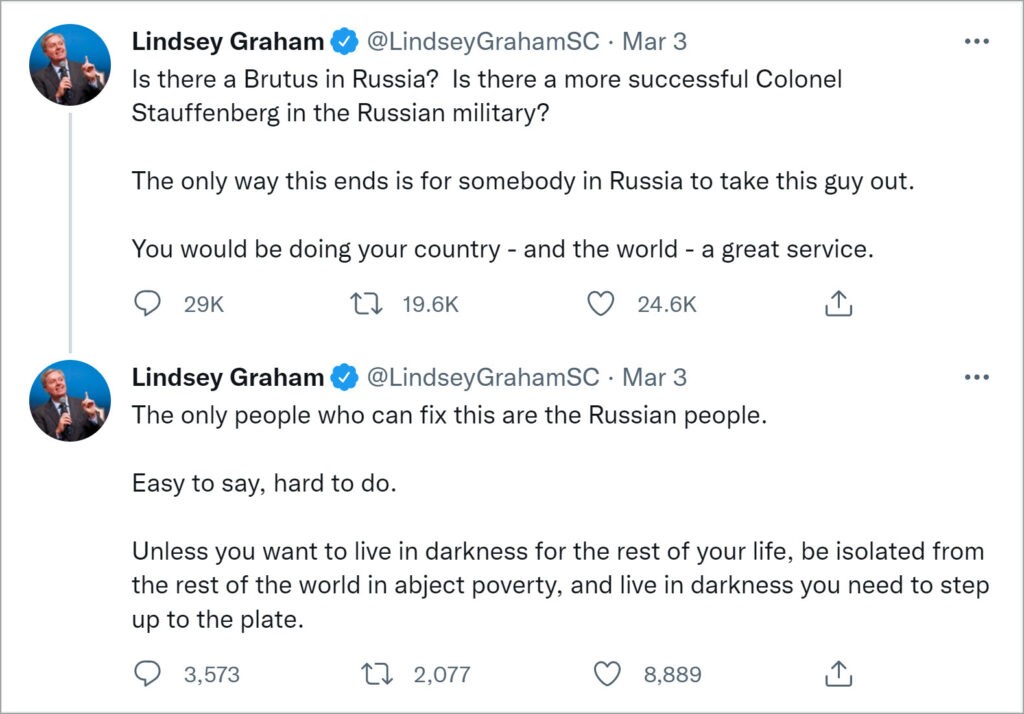
Task: Open the Mar 3 timestamp on the first tweet
Action: click(655, 41)
